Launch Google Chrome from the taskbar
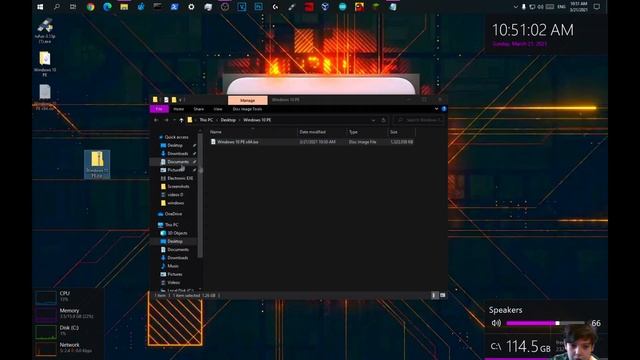640x360 pixels. tap(90, 7)
